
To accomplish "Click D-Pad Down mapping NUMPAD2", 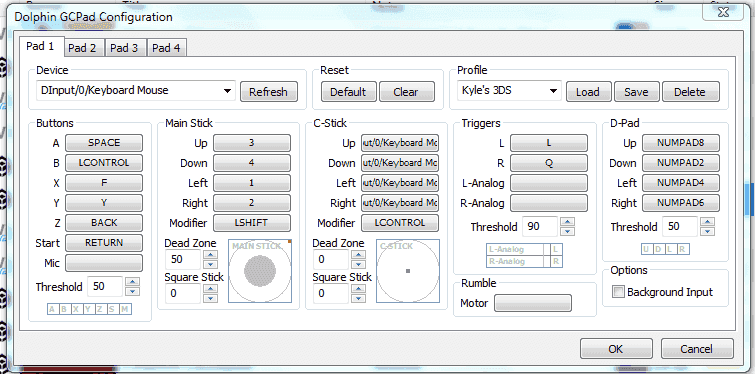I will [681, 163].
